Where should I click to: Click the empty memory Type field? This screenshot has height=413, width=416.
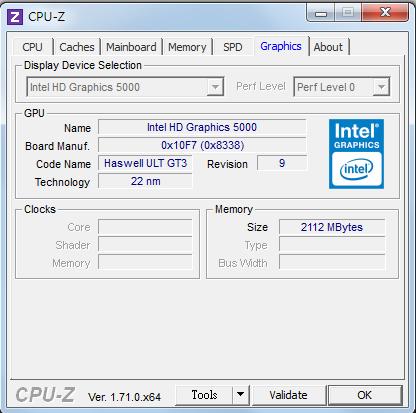[332, 245]
